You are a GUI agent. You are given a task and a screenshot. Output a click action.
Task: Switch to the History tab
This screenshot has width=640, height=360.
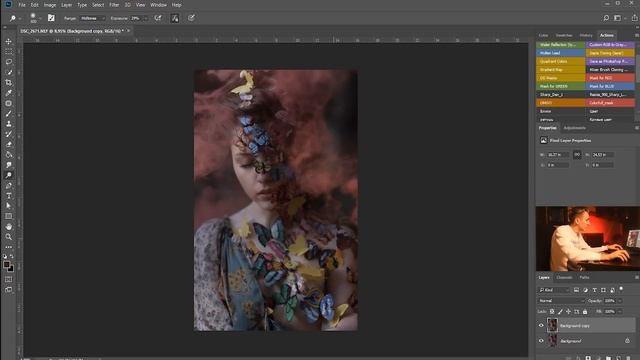586,36
